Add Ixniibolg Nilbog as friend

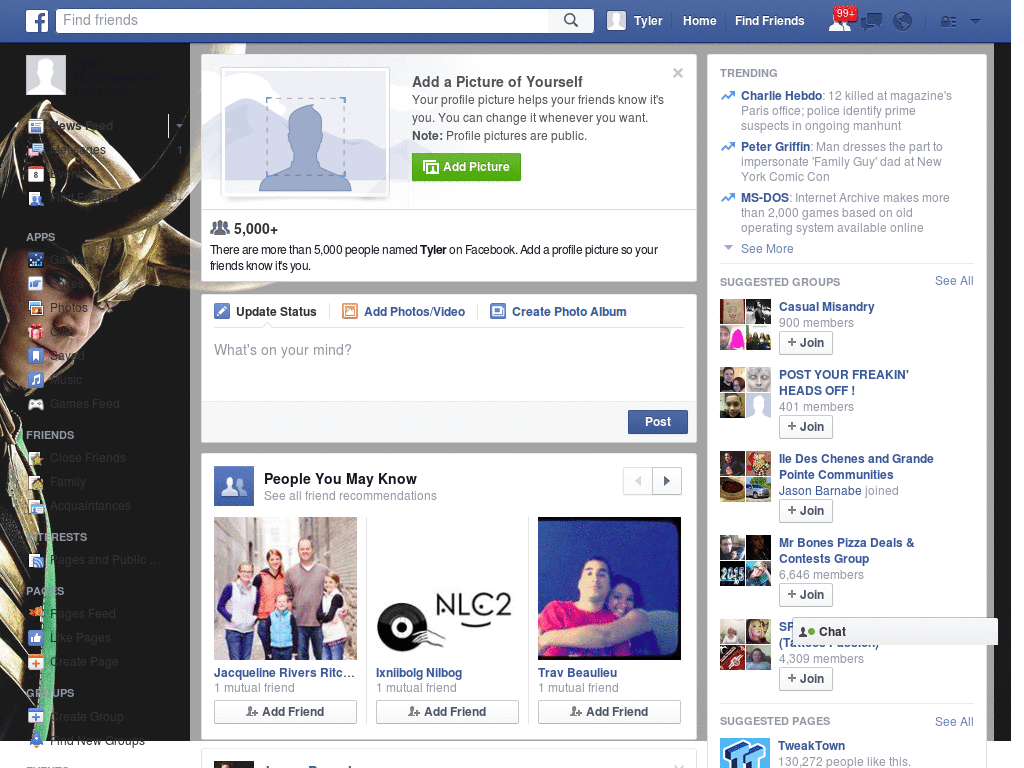coord(447,712)
